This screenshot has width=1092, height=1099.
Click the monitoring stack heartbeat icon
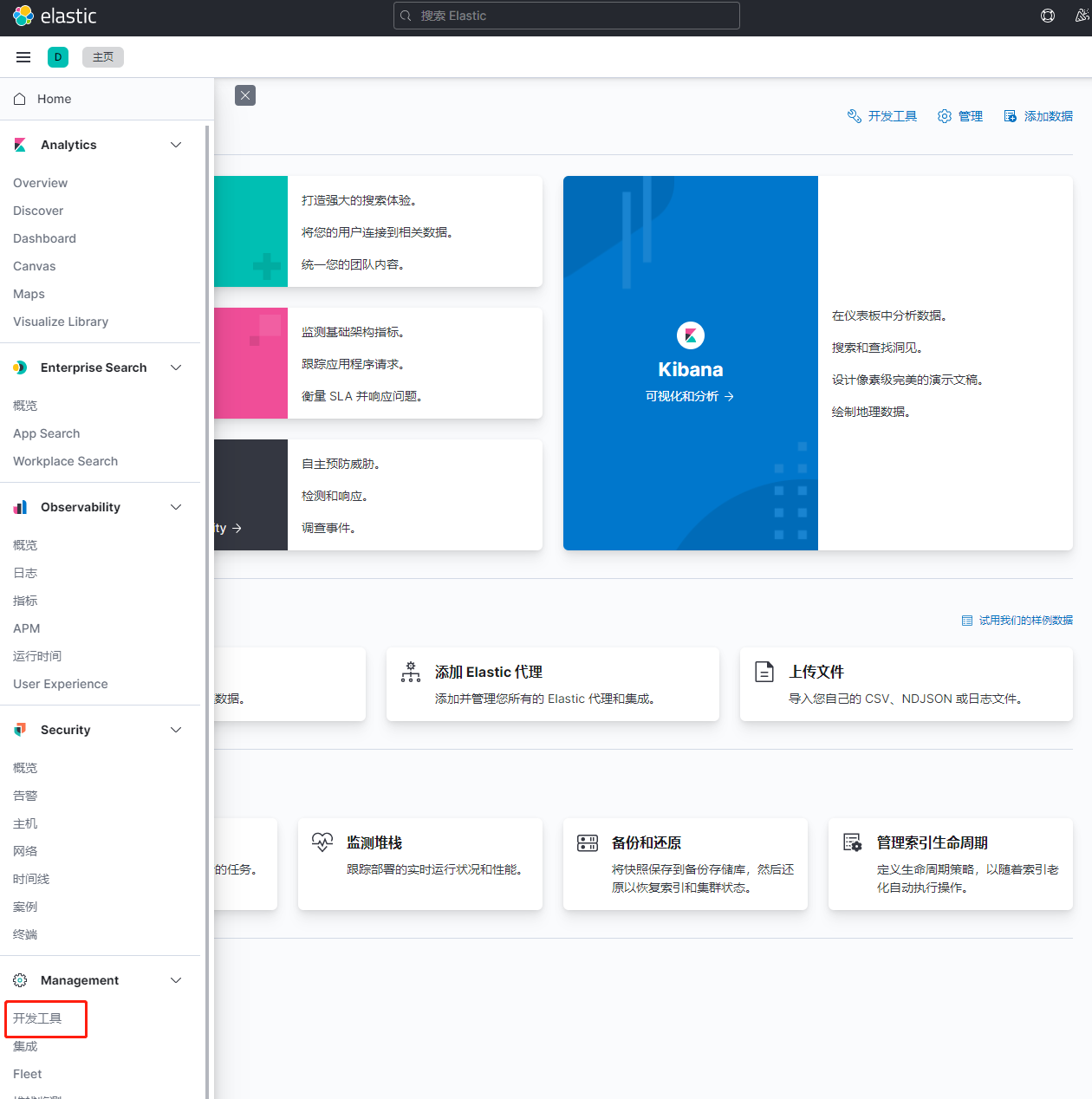click(x=322, y=842)
